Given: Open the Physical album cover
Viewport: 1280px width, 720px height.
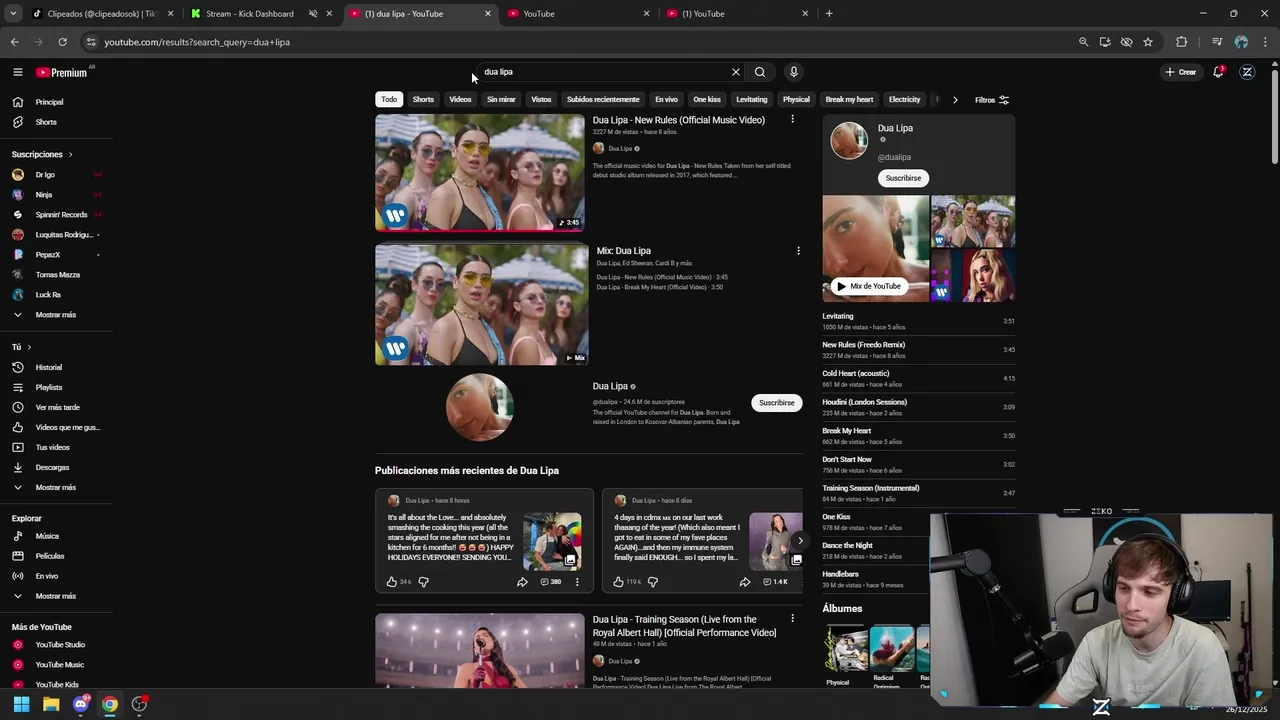Looking at the screenshot, I should (846, 648).
